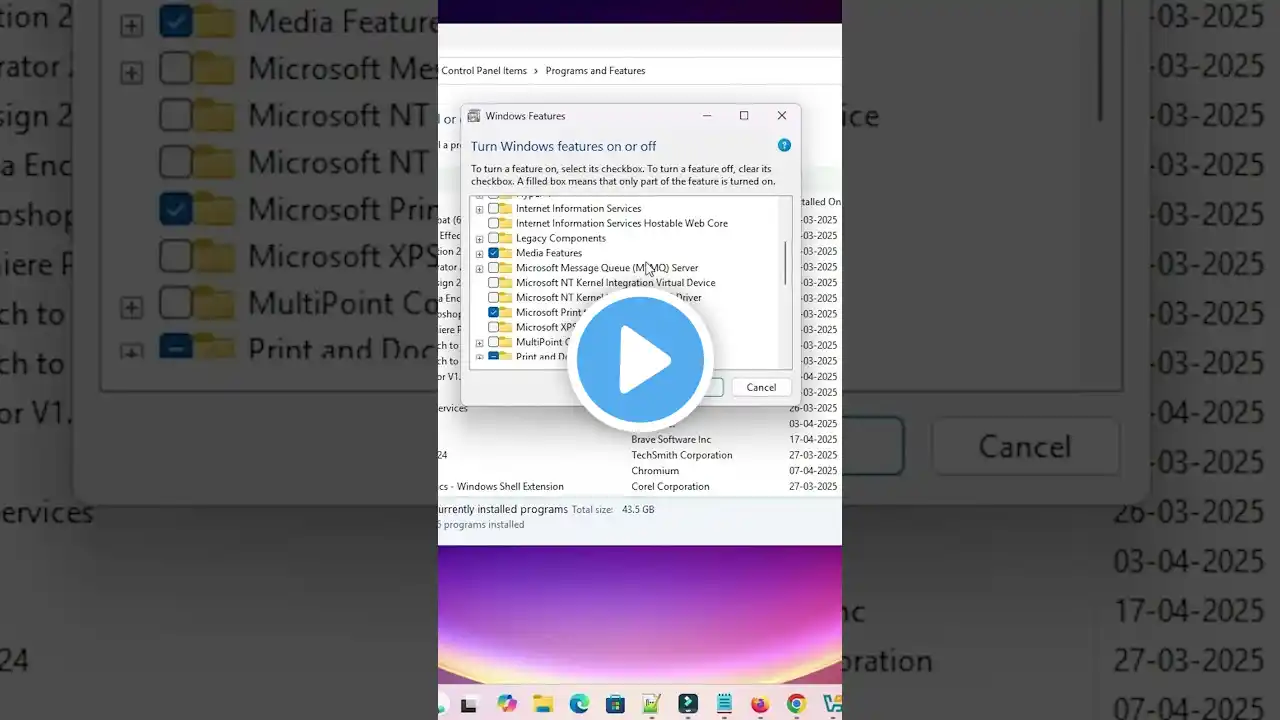
Task: Select the Media Features label
Action: (x=548, y=253)
